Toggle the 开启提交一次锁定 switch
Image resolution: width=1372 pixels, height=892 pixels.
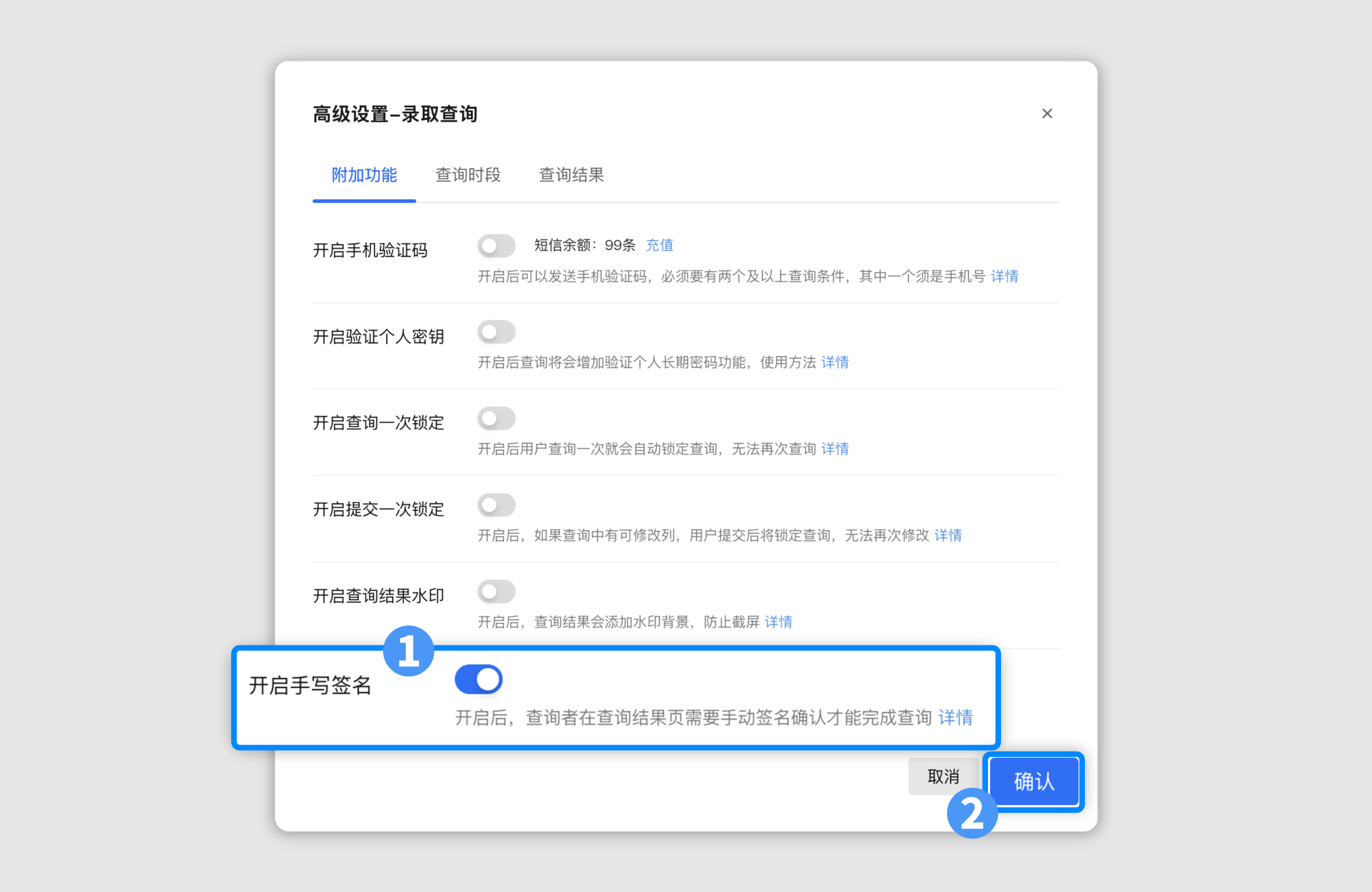[x=496, y=505]
